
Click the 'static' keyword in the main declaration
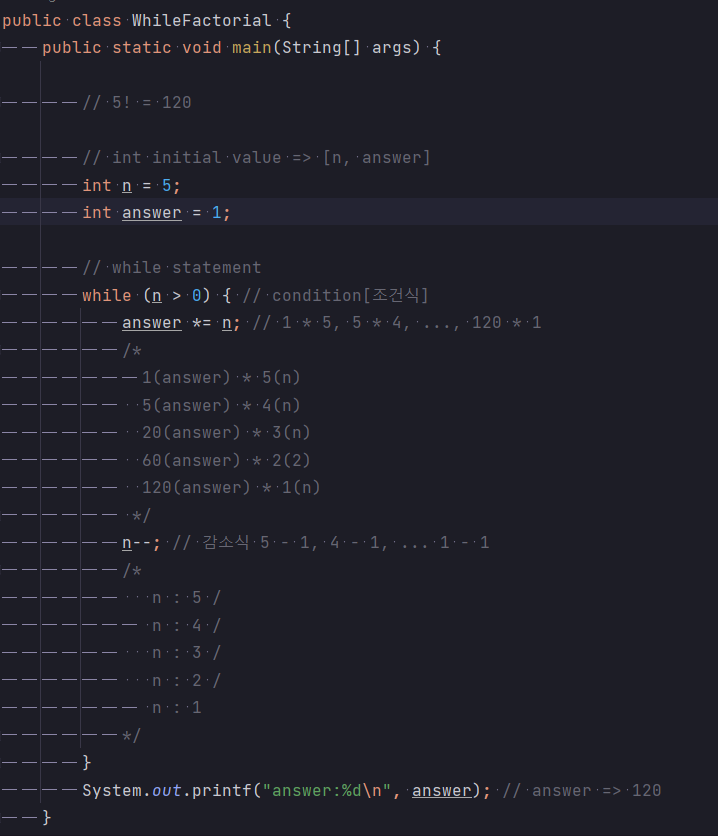click(142, 48)
